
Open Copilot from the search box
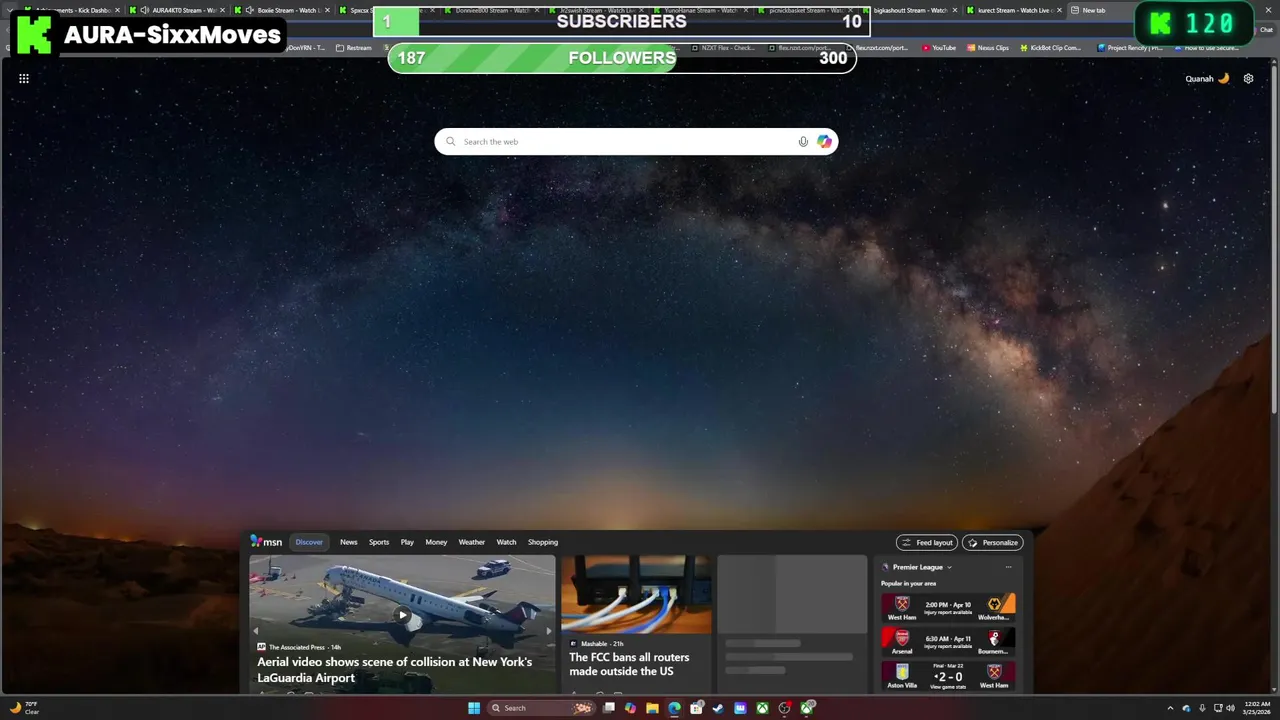coord(824,142)
